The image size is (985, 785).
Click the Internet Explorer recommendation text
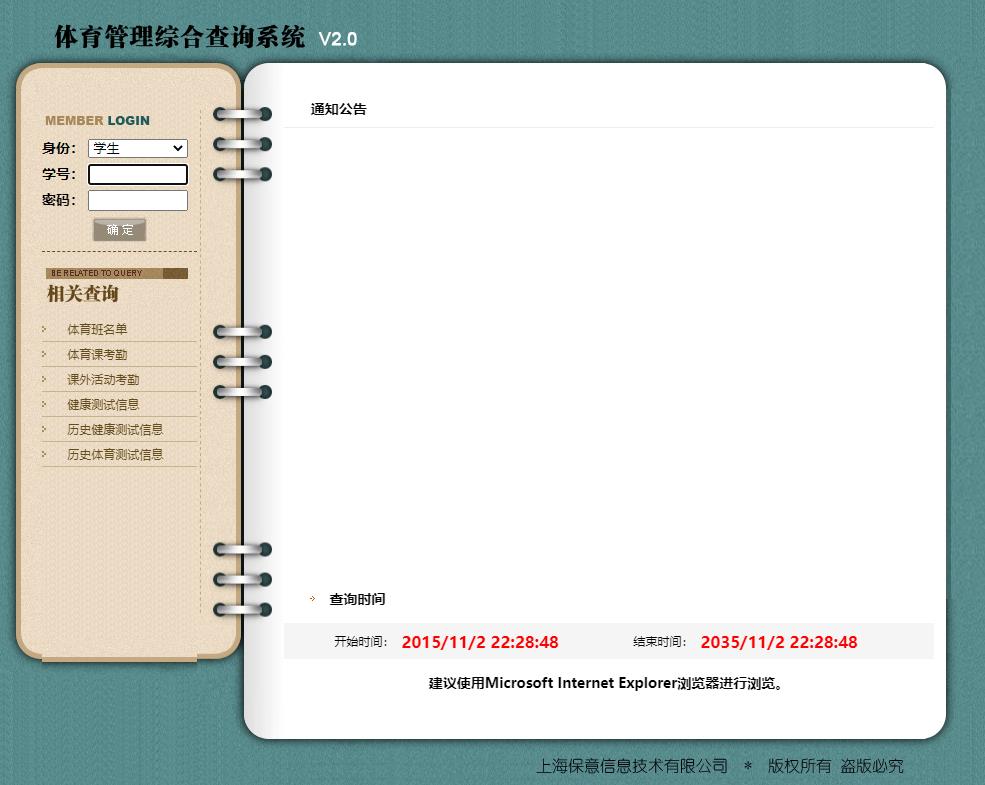coord(606,683)
